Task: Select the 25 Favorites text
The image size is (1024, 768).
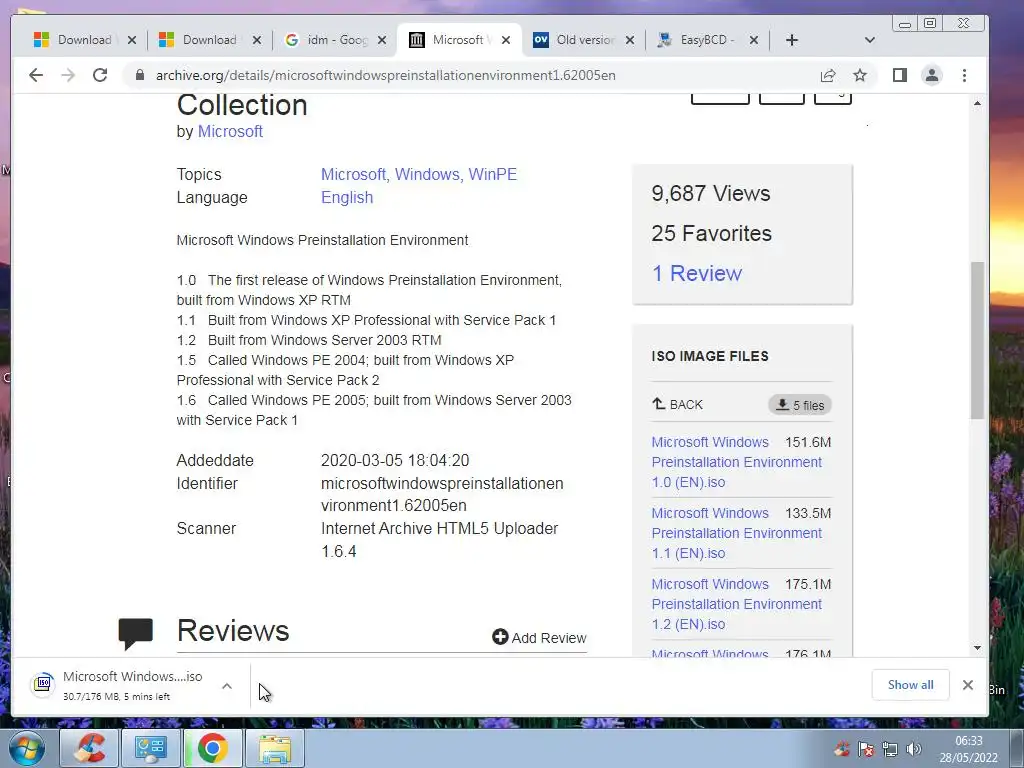Action: click(x=711, y=233)
